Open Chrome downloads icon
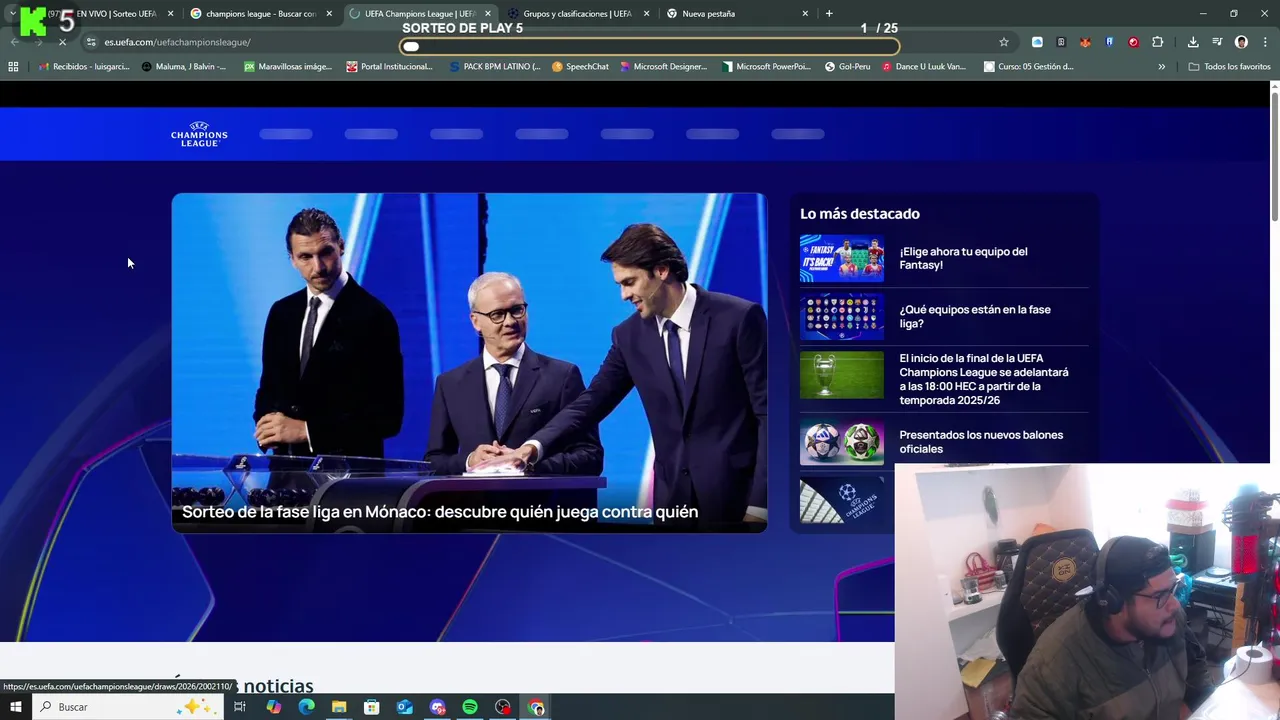The height and width of the screenshot is (720, 1280). click(x=1193, y=42)
